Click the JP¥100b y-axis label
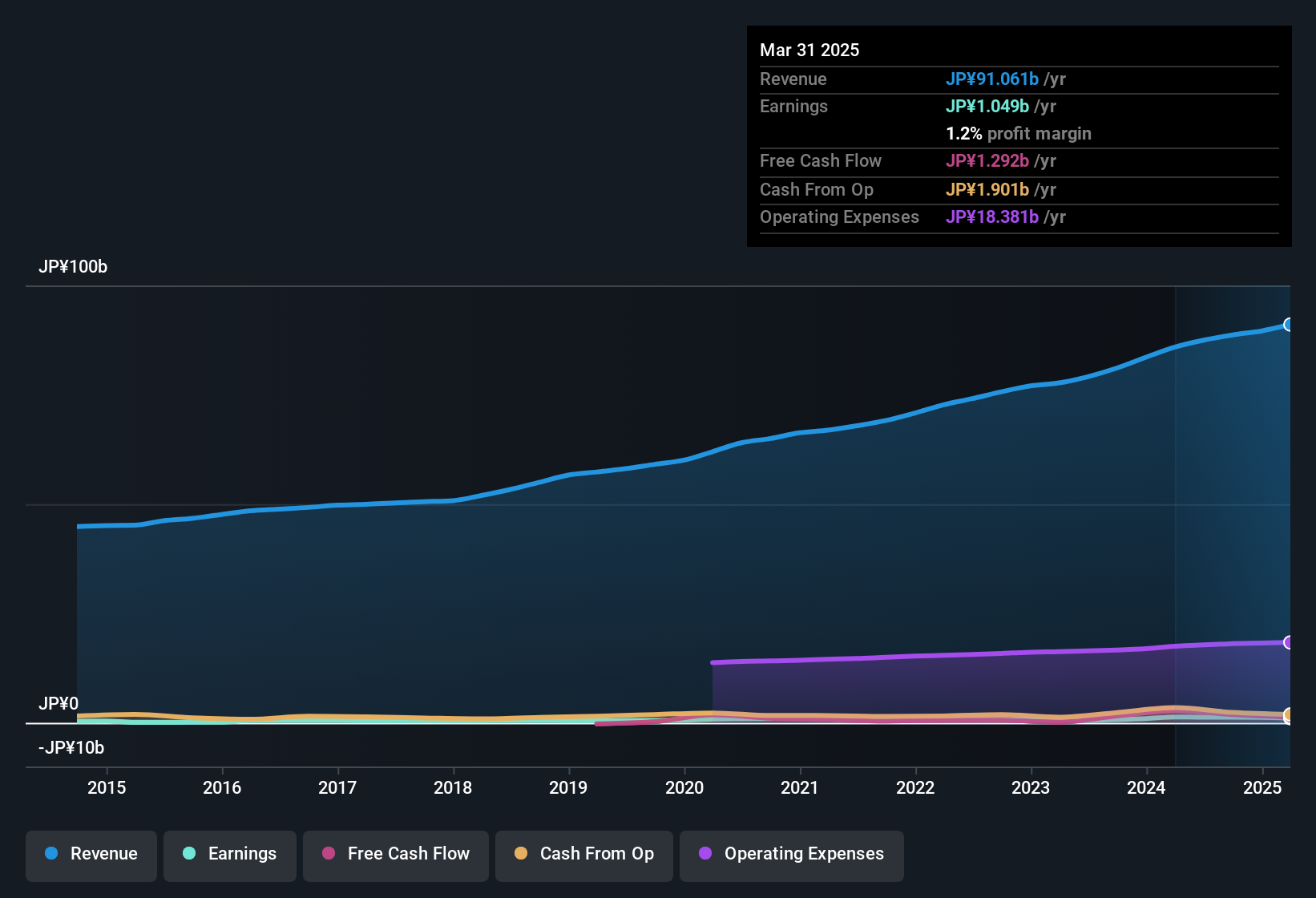Viewport: 1316px width, 898px height. pos(73,267)
